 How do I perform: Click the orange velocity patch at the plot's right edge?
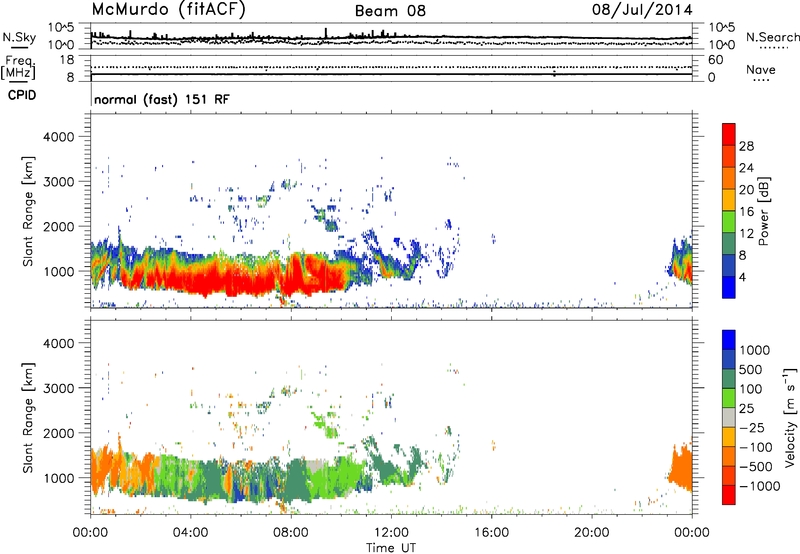click(x=681, y=468)
